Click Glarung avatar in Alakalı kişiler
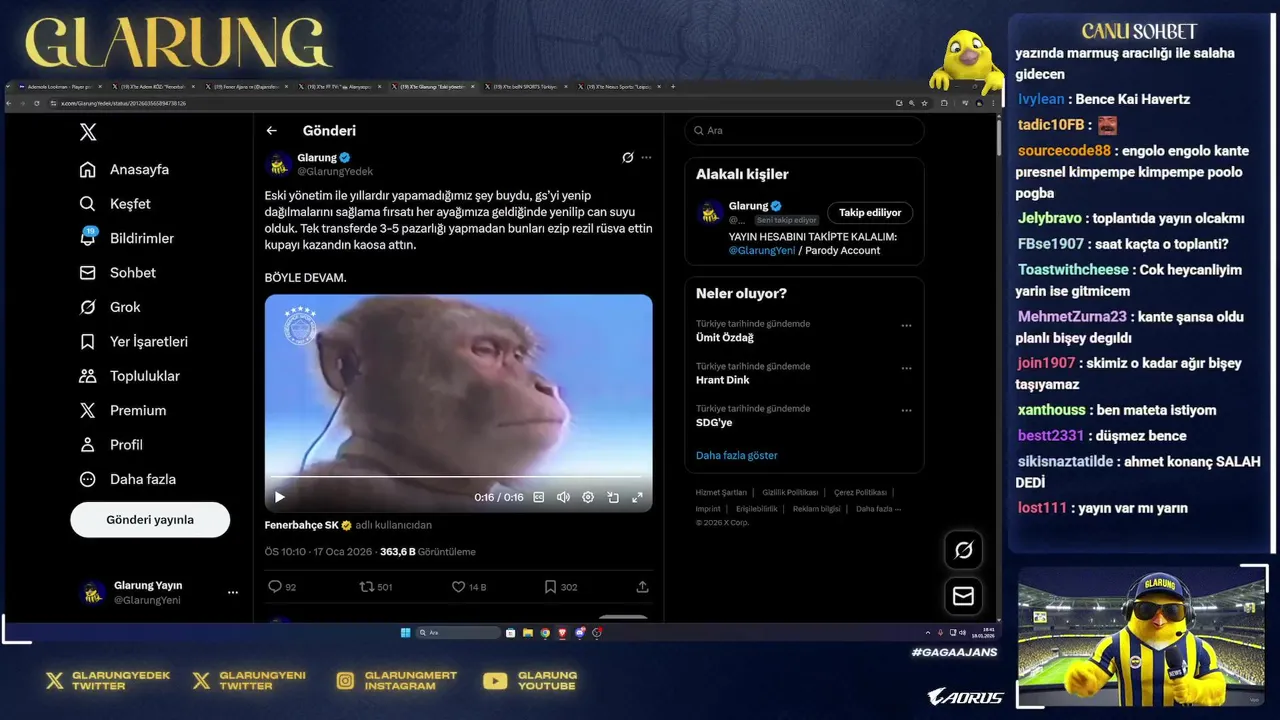 tap(710, 212)
